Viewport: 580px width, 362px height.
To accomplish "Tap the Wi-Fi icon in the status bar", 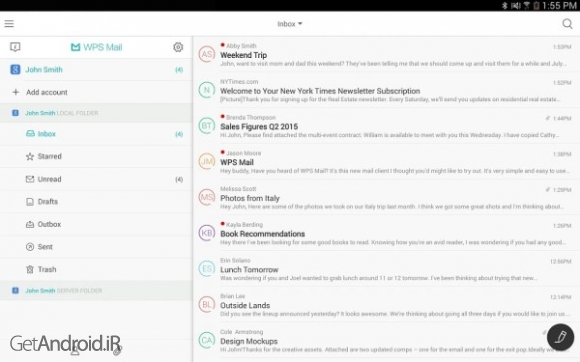I will 526,6.
